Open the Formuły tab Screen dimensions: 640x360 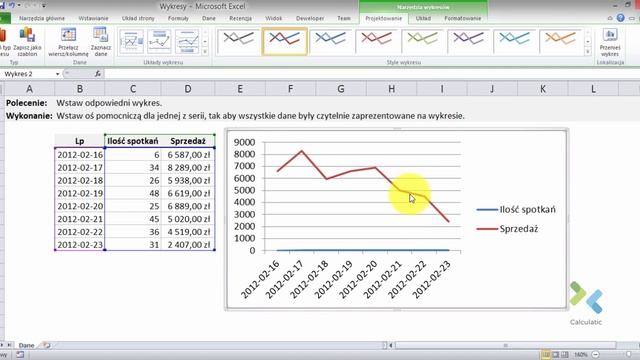click(178, 18)
